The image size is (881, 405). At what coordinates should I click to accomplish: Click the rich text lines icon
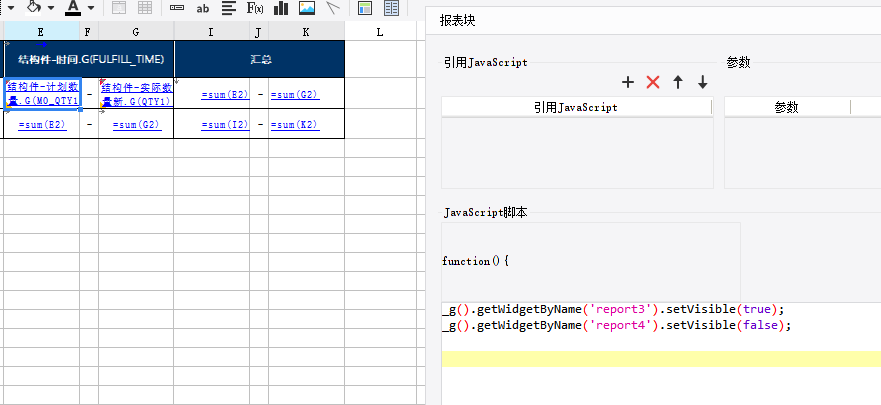click(x=228, y=8)
